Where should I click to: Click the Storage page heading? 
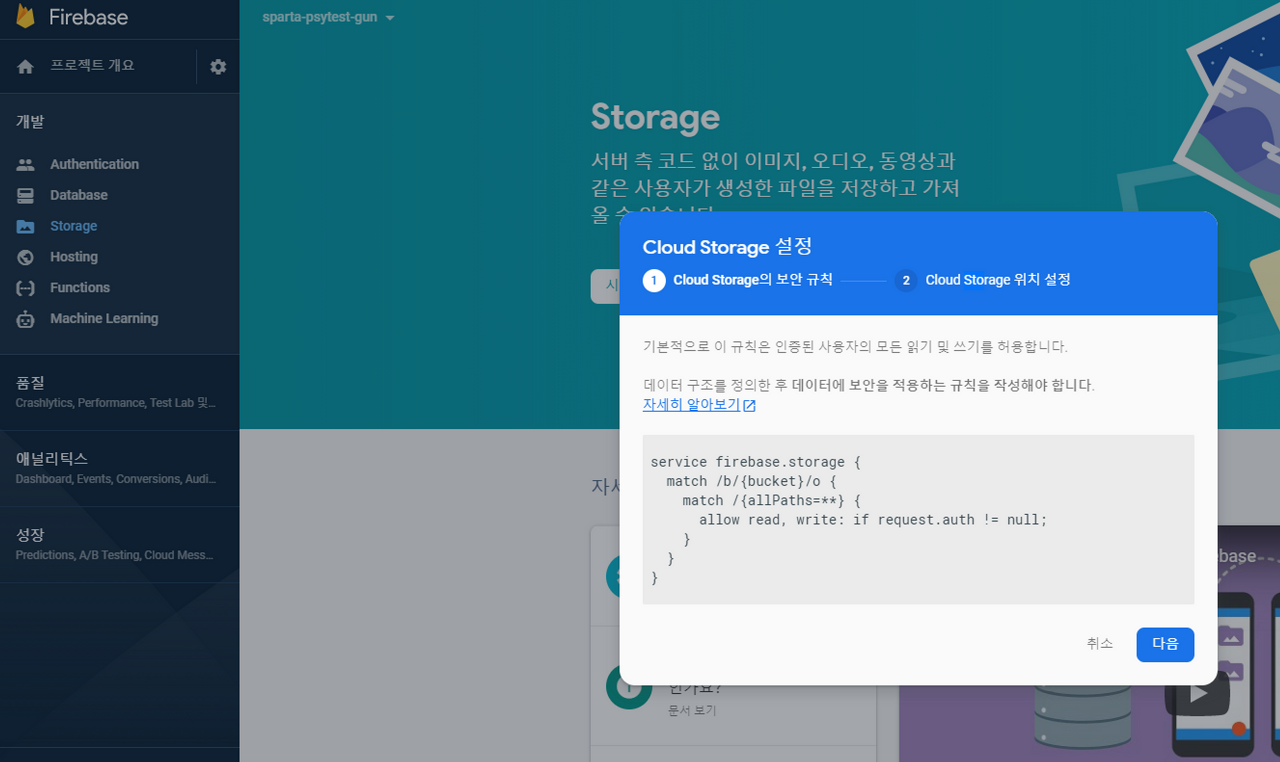point(655,117)
